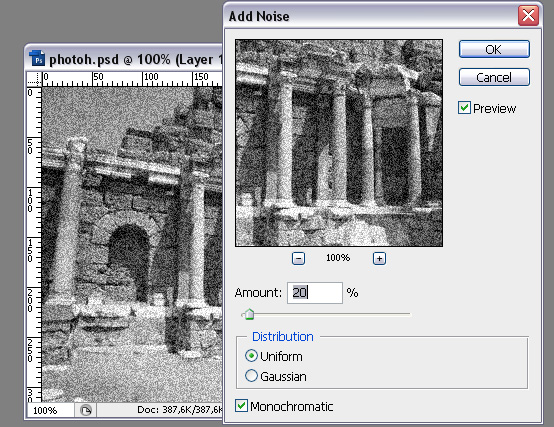Click the 100% zoom level text under preview

pos(338,258)
